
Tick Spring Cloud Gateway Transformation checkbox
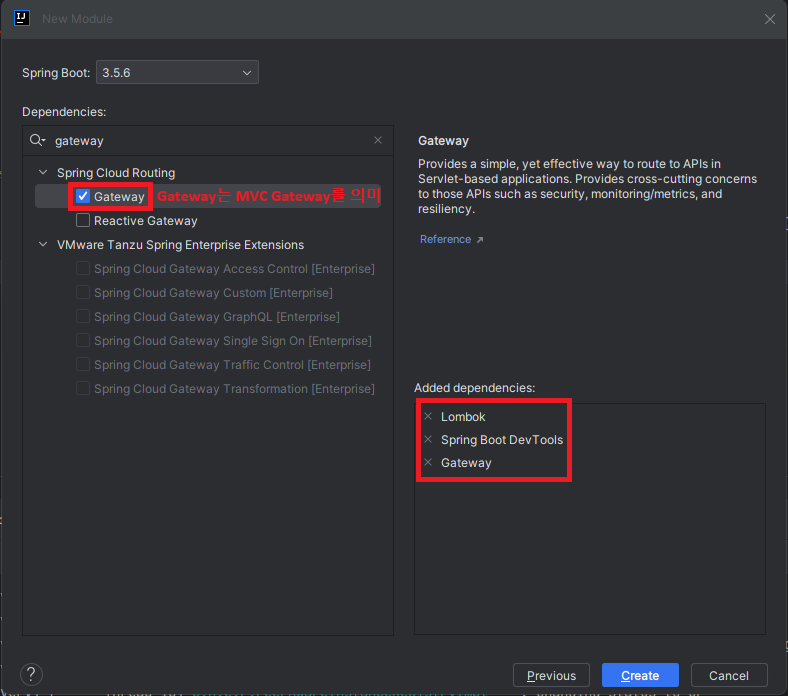coord(83,388)
